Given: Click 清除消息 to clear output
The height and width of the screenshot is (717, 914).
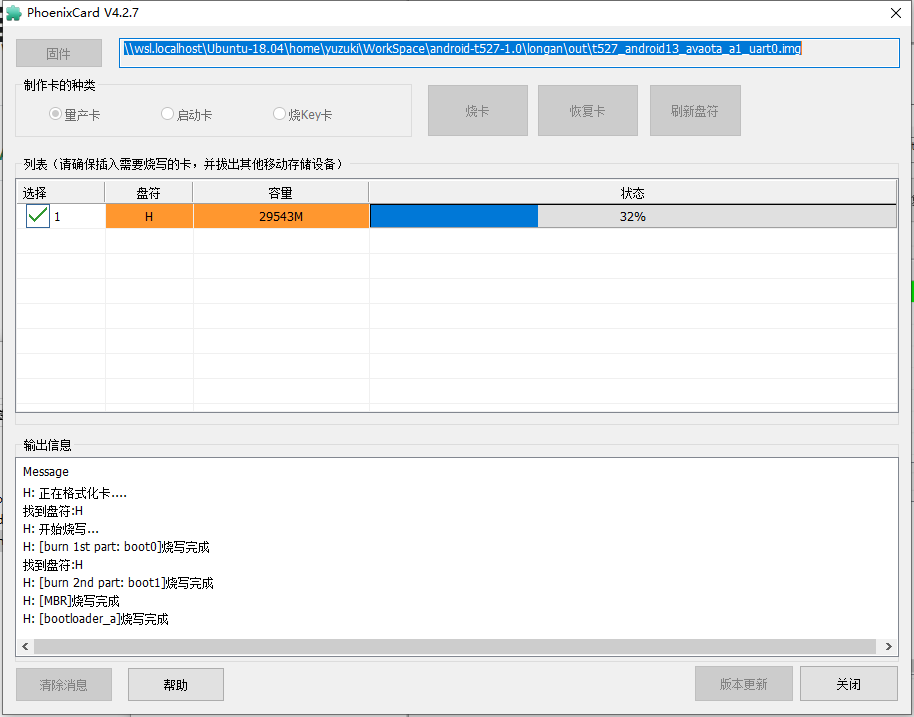Looking at the screenshot, I should pos(64,684).
